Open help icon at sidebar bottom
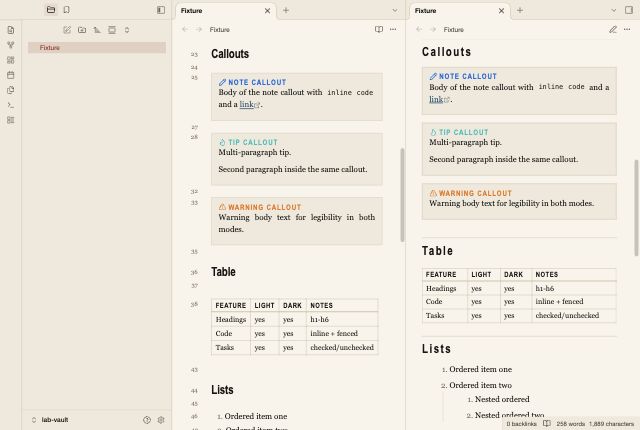This screenshot has height=430, width=640. (x=147, y=420)
